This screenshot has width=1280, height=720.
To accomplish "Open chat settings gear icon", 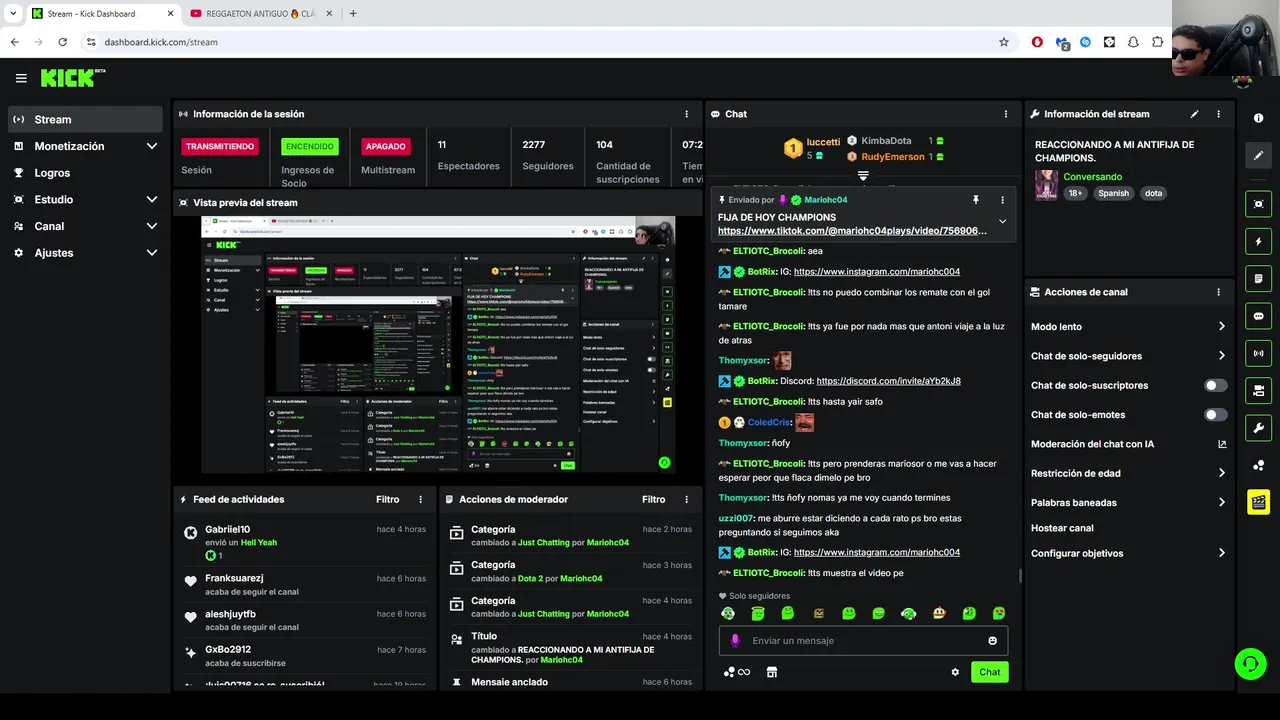I will tap(955, 672).
